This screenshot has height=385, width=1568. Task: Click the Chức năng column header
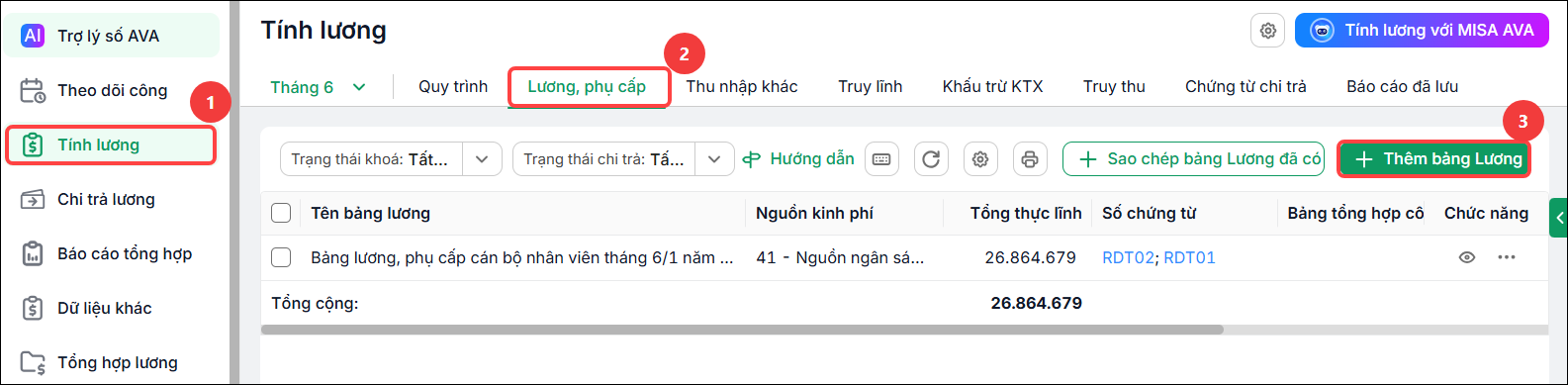click(1486, 213)
